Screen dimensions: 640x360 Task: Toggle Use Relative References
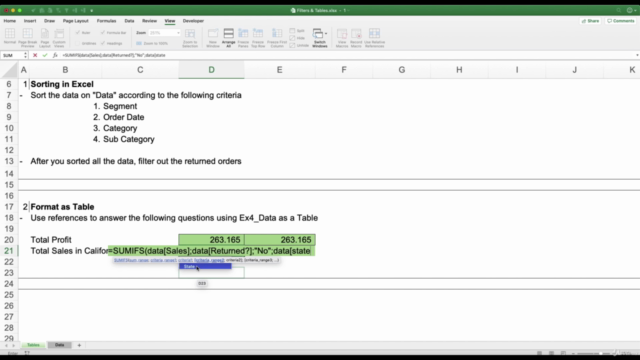click(x=374, y=38)
